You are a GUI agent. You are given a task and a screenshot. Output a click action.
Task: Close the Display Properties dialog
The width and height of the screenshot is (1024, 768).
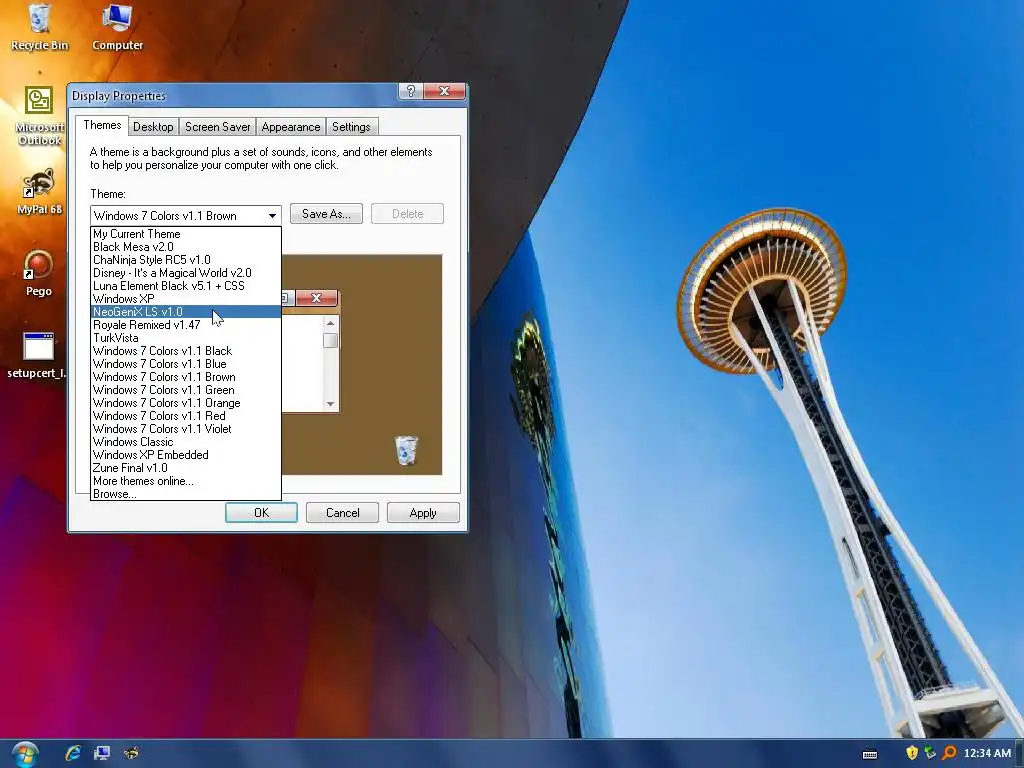444,91
